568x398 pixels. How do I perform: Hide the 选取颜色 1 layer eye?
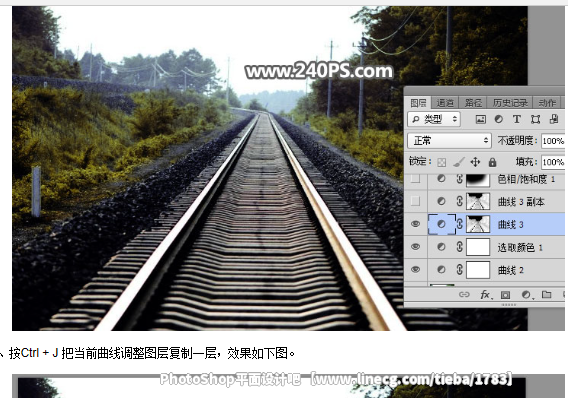[x=415, y=247]
